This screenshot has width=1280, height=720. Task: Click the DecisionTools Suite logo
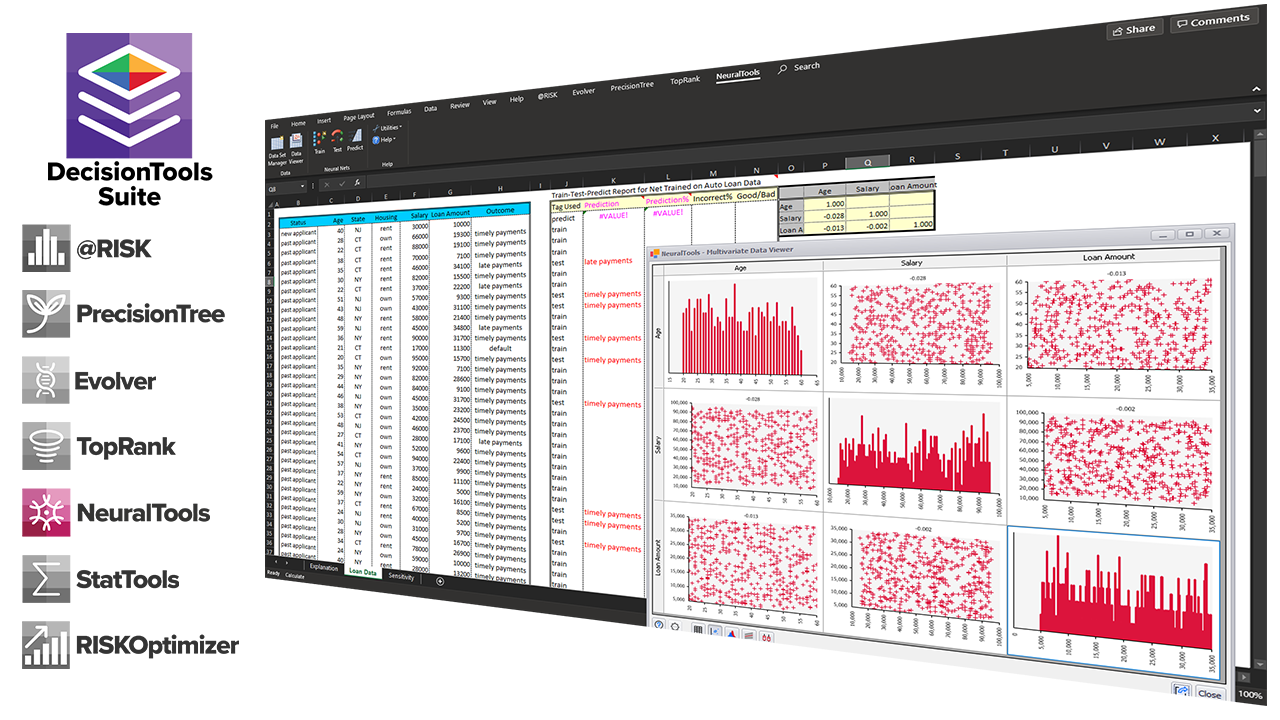pos(129,94)
